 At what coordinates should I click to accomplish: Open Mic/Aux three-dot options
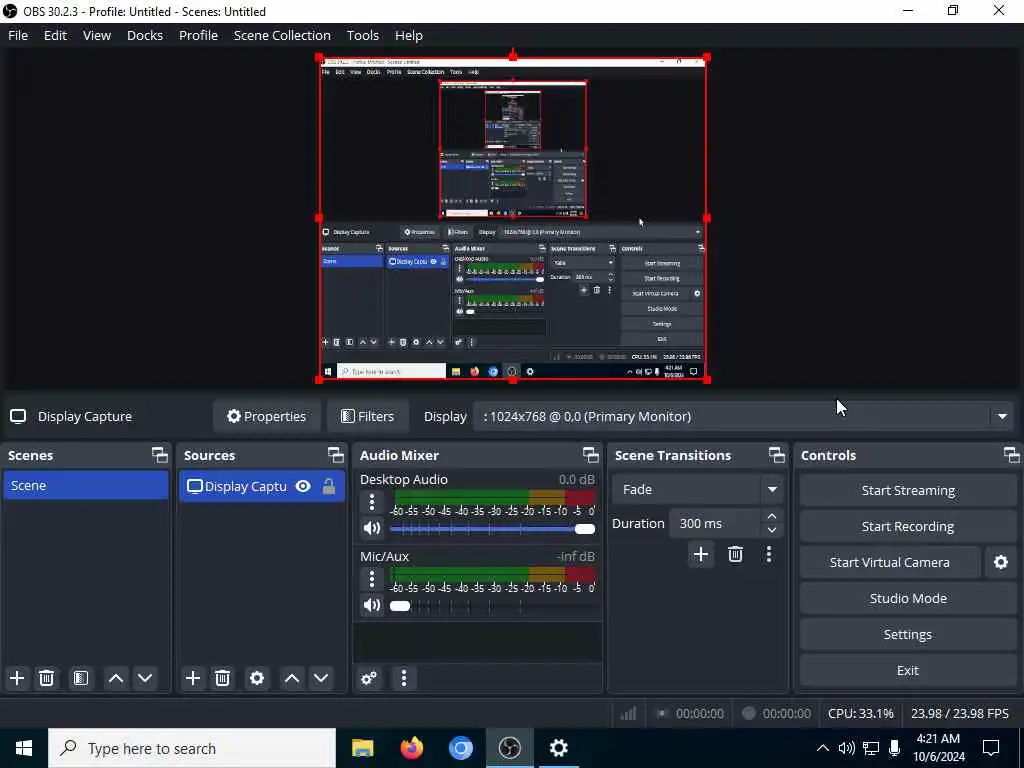372,579
